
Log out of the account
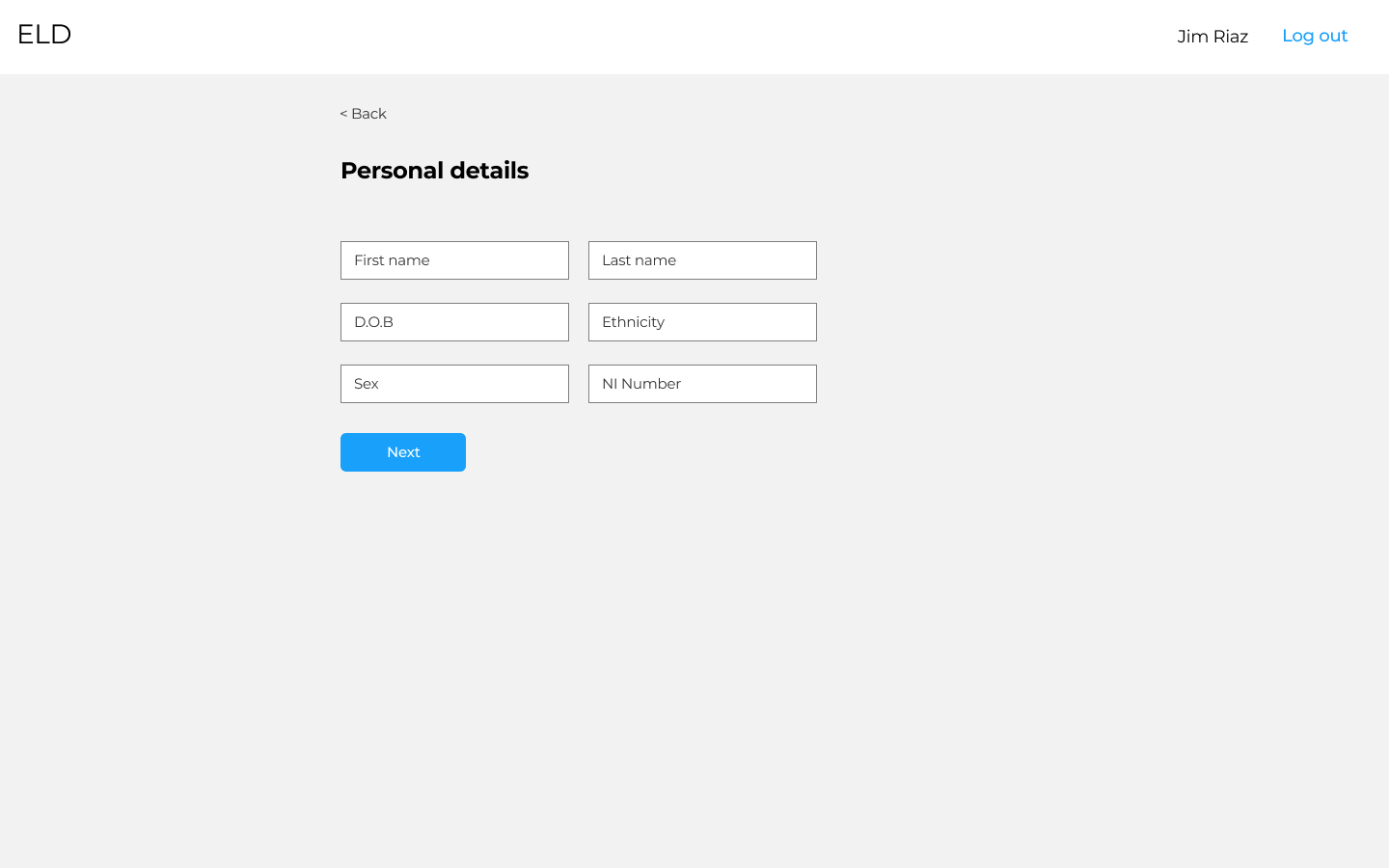coord(1314,36)
